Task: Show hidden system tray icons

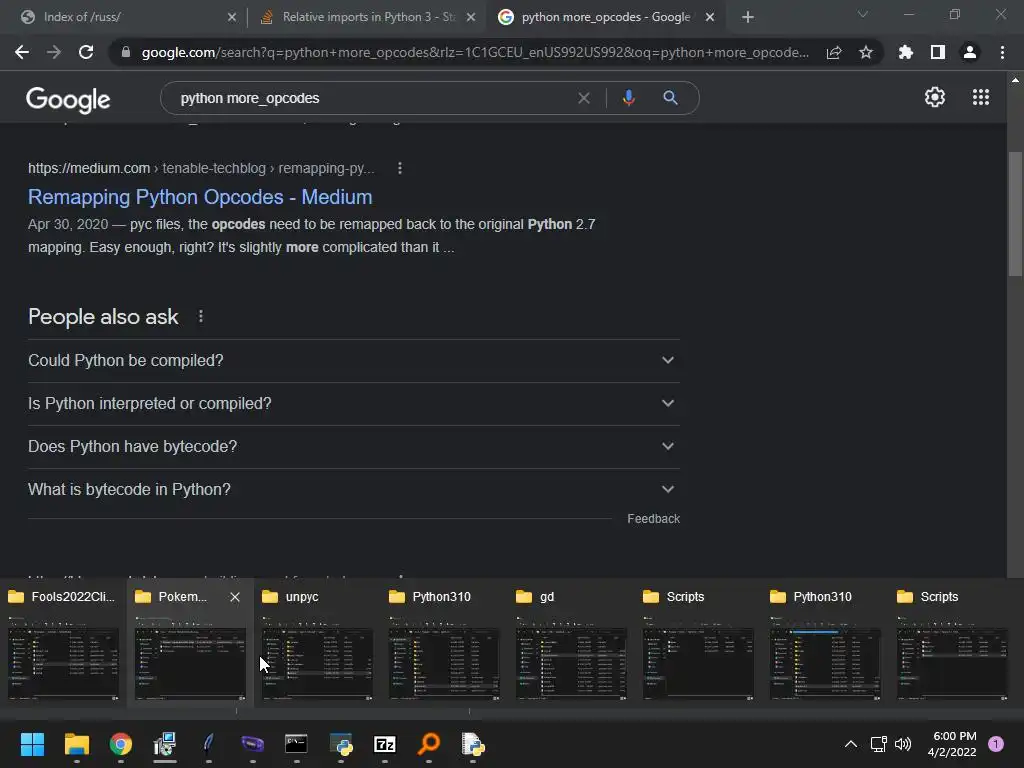Action: coord(851,744)
